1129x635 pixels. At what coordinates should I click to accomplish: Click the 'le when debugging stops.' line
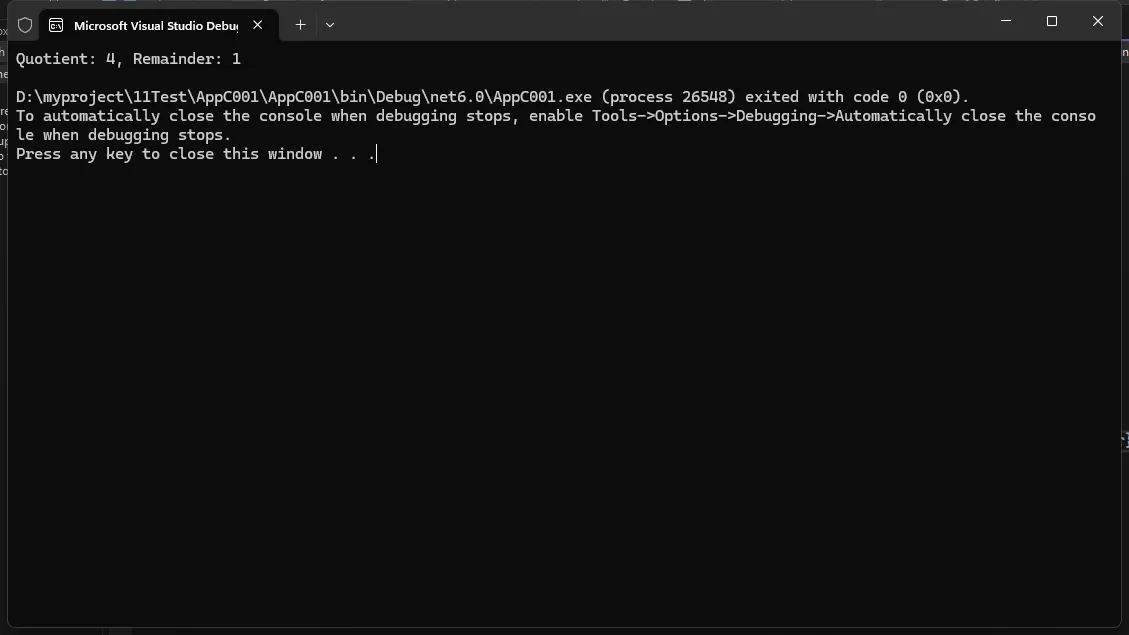[123, 135]
